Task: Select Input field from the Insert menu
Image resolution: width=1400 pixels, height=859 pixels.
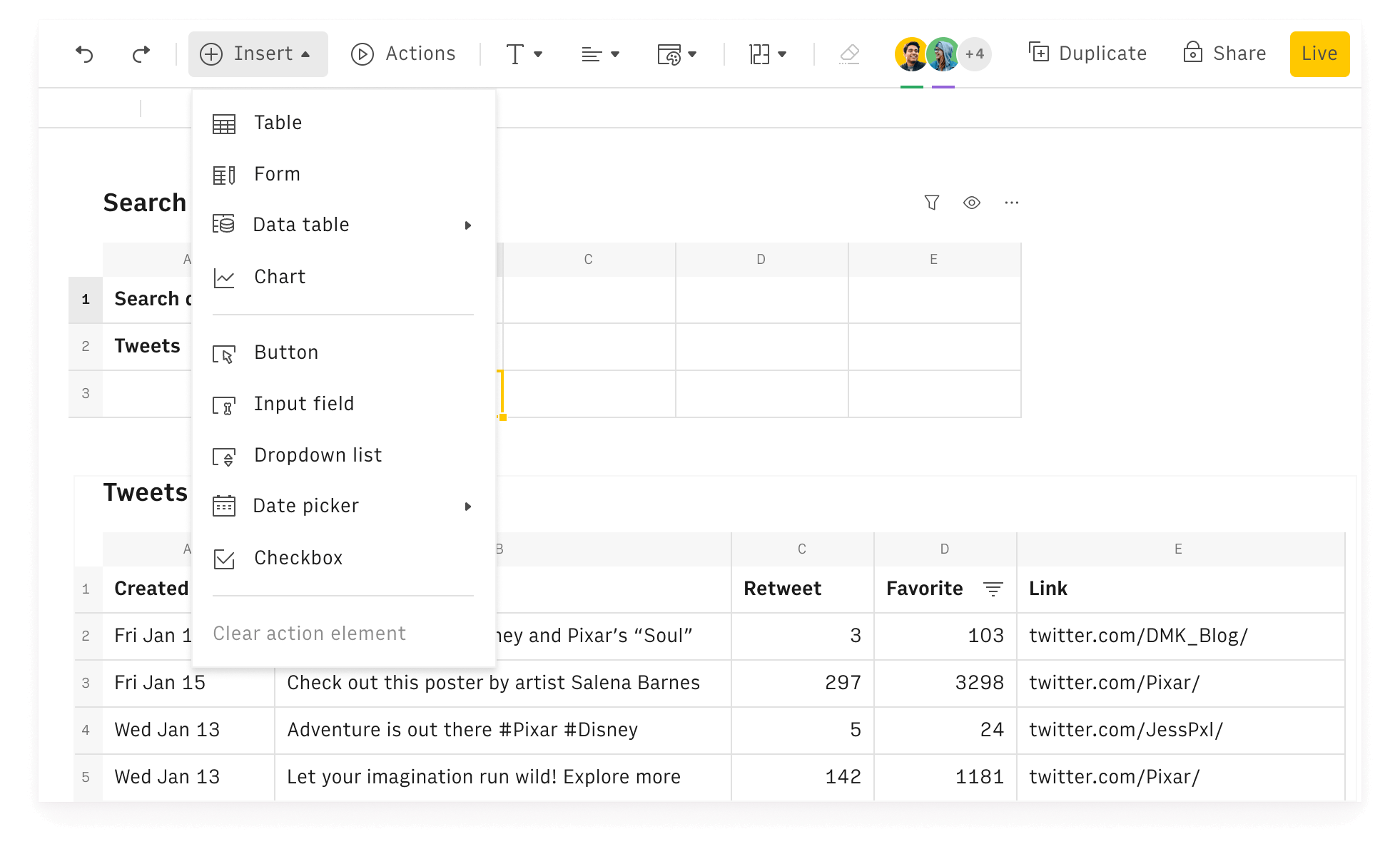Action: click(304, 404)
